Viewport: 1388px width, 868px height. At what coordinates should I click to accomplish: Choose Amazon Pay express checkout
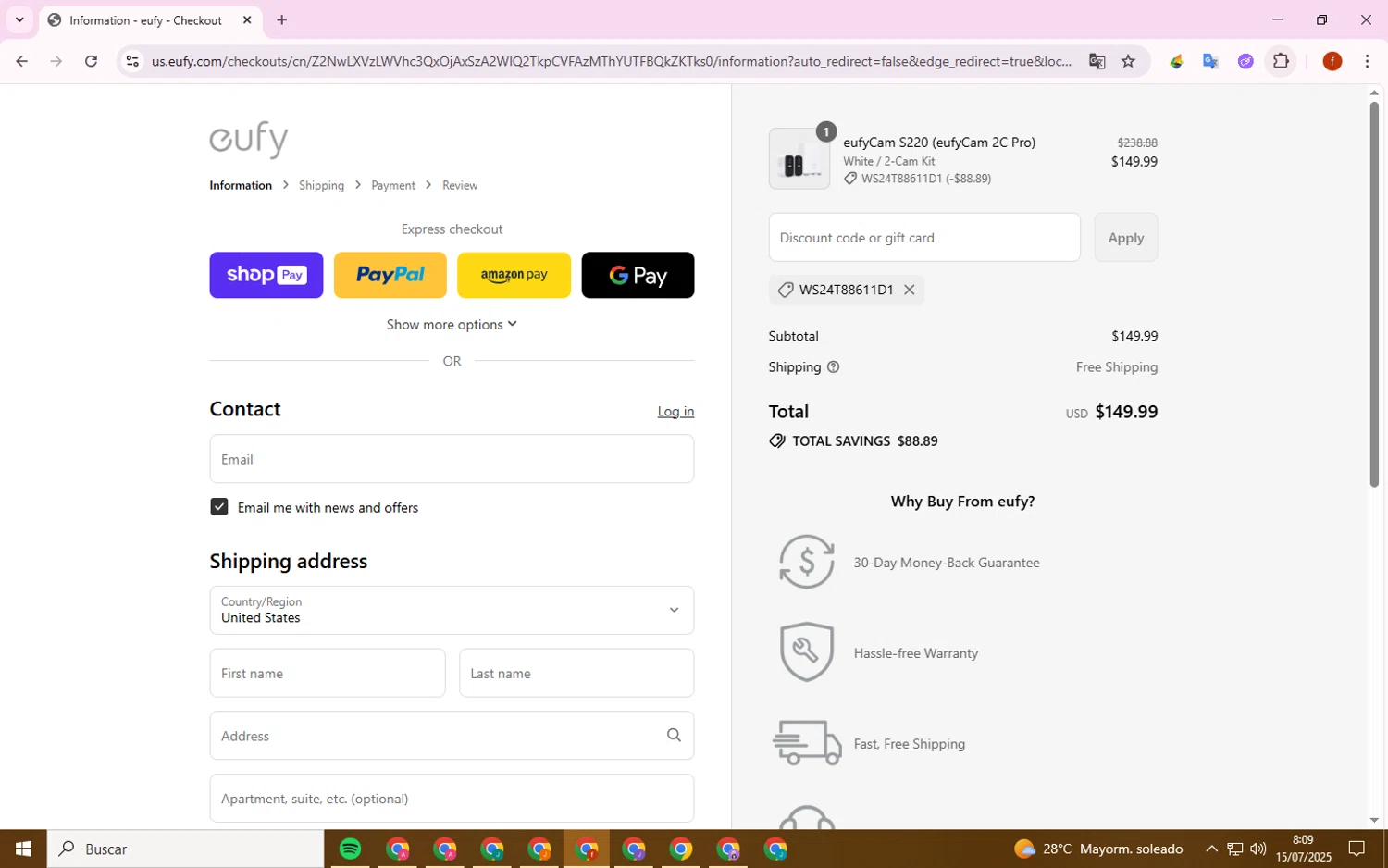pyautogui.click(x=514, y=275)
